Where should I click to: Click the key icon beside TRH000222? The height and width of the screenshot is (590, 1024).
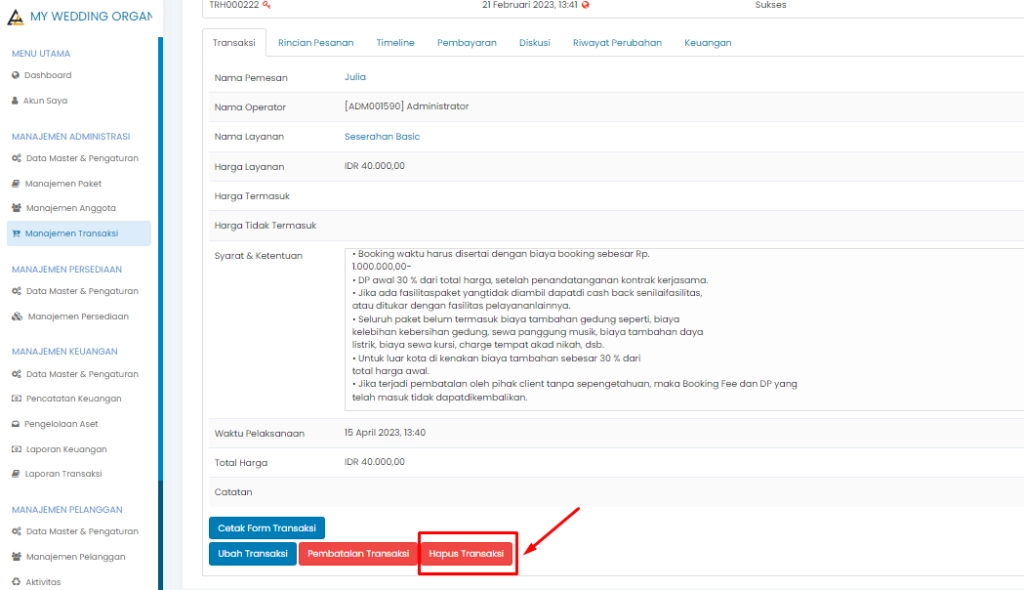point(266,5)
